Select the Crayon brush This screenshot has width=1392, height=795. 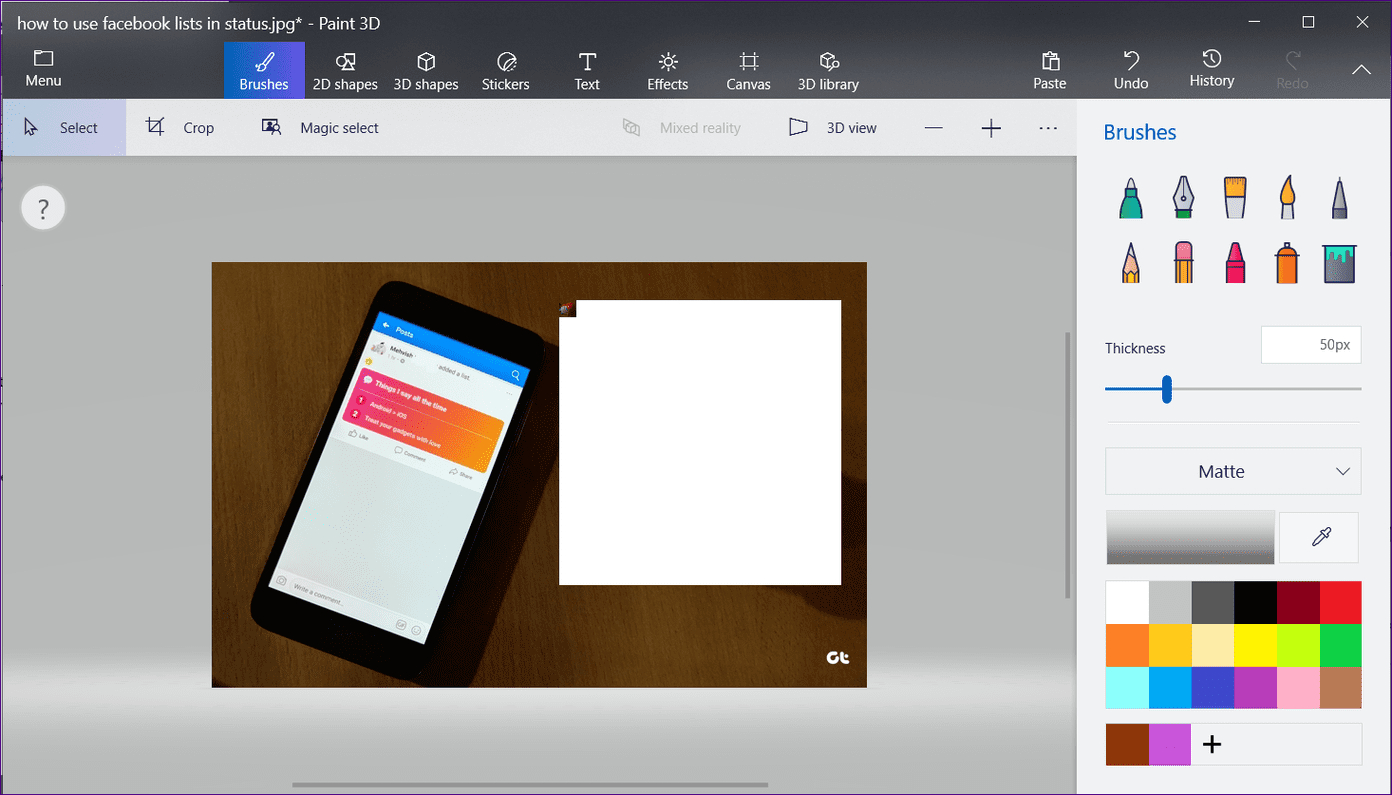click(1235, 263)
